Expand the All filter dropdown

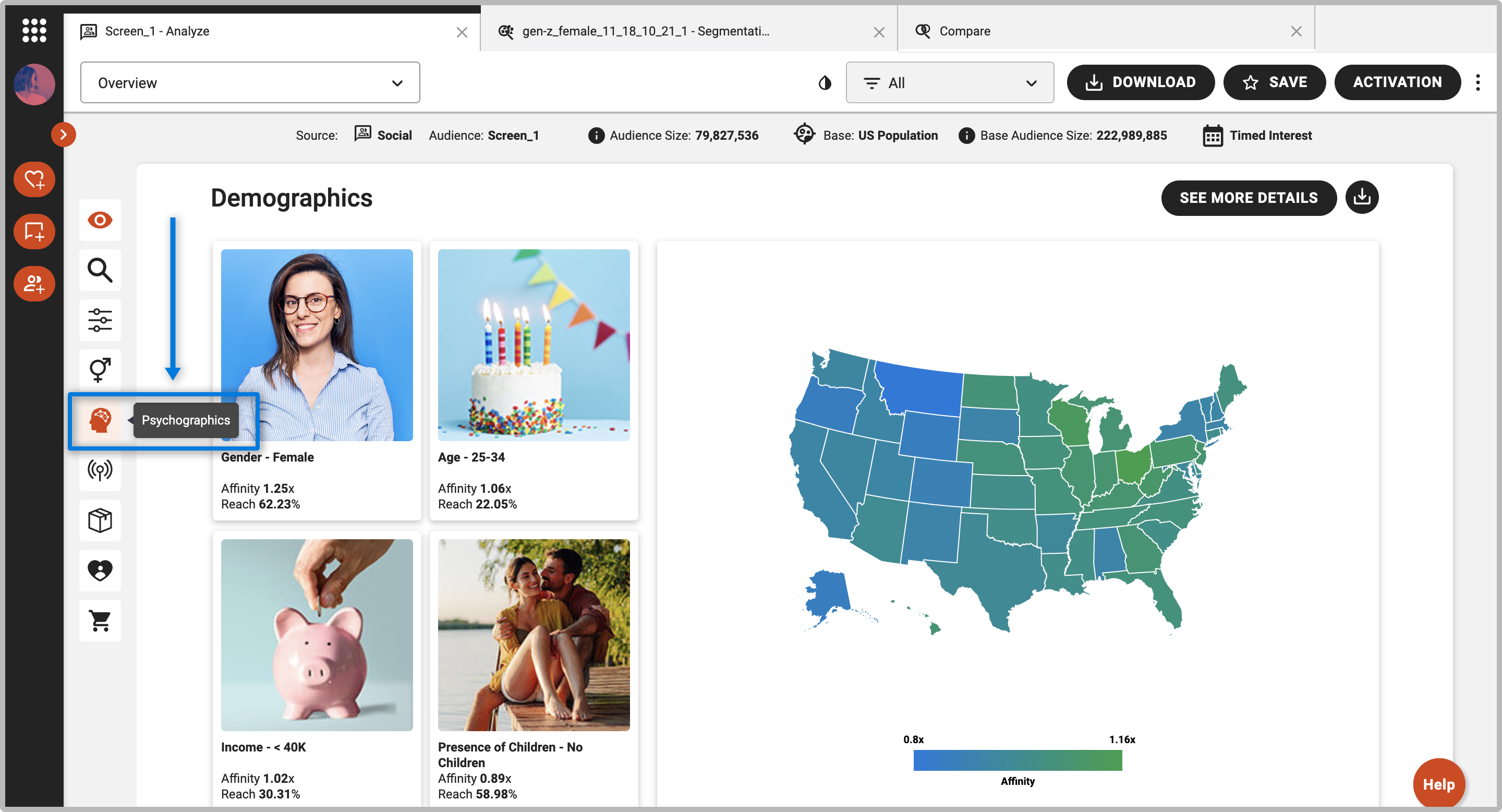click(x=949, y=83)
